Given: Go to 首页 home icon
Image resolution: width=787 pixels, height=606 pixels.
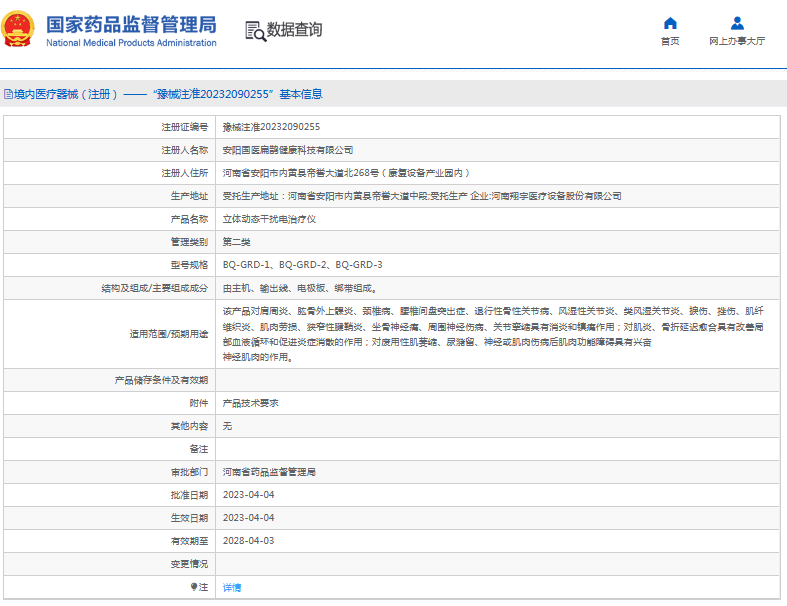Looking at the screenshot, I should [670, 23].
